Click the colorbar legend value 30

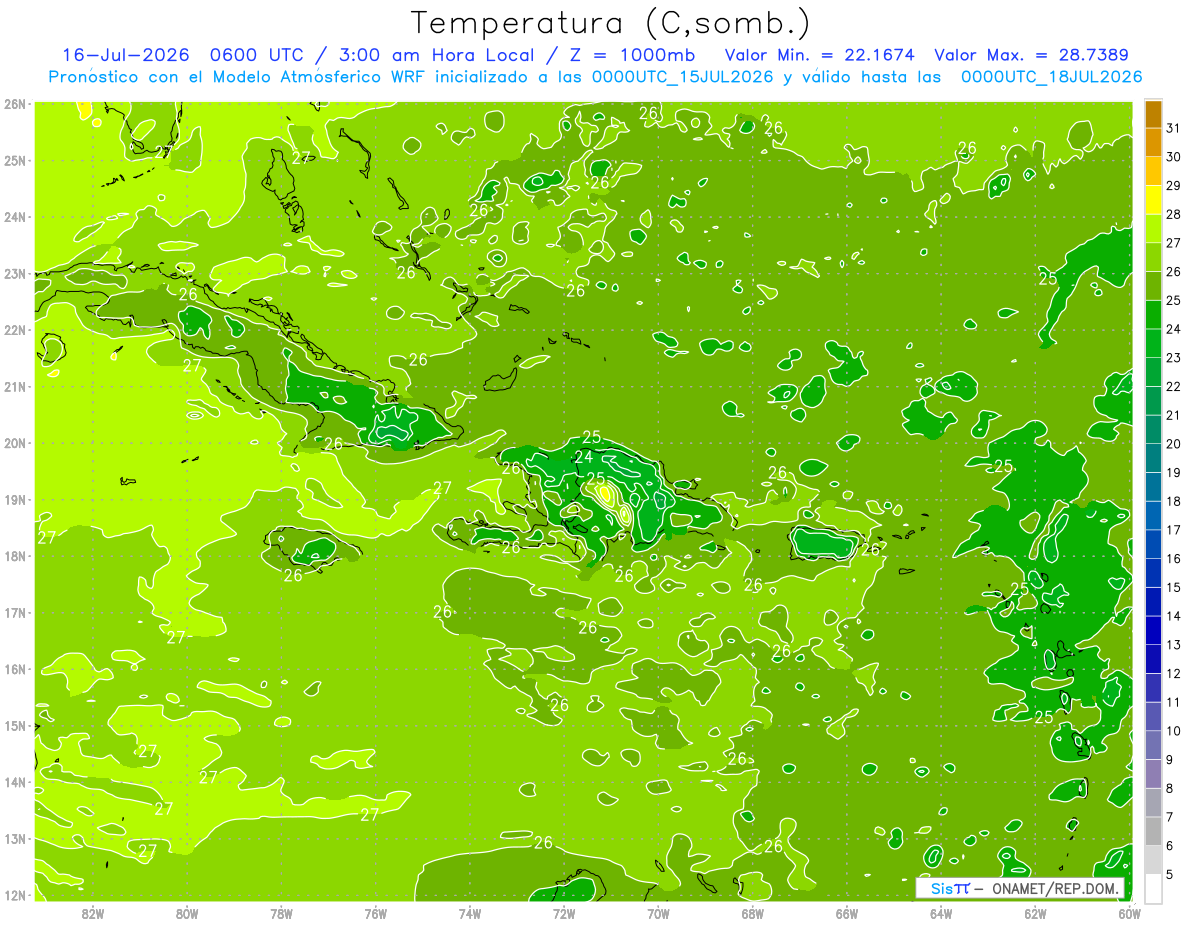tap(1173, 157)
